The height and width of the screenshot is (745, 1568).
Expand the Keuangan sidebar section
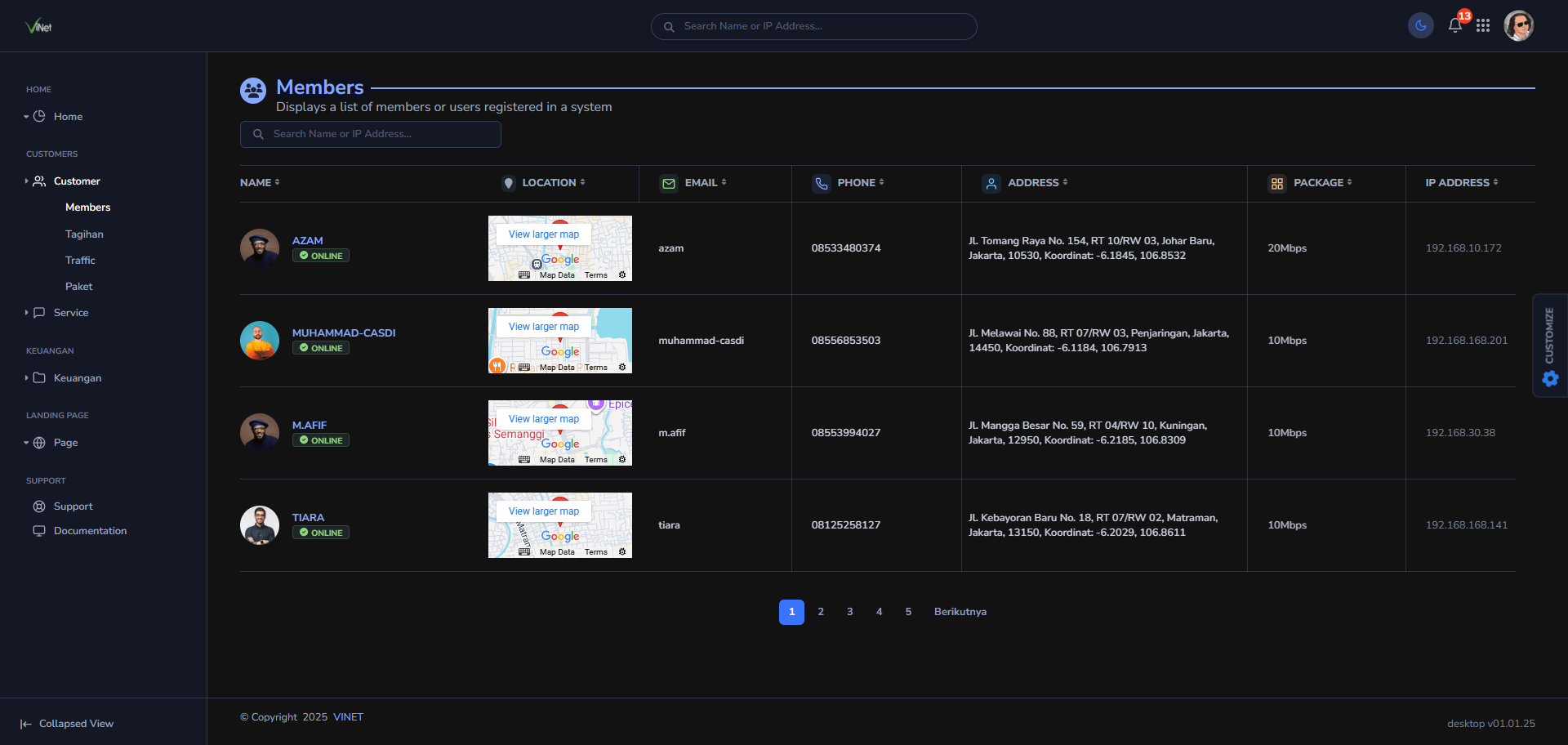77,378
